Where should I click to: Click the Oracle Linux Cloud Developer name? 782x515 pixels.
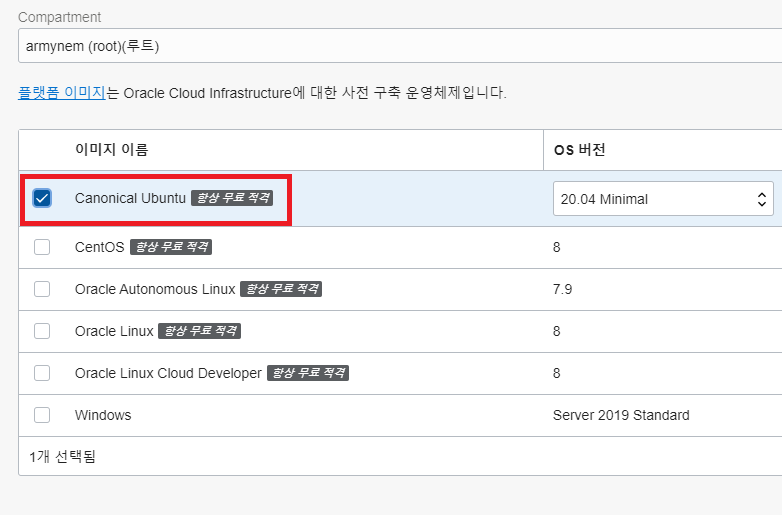coord(168,373)
